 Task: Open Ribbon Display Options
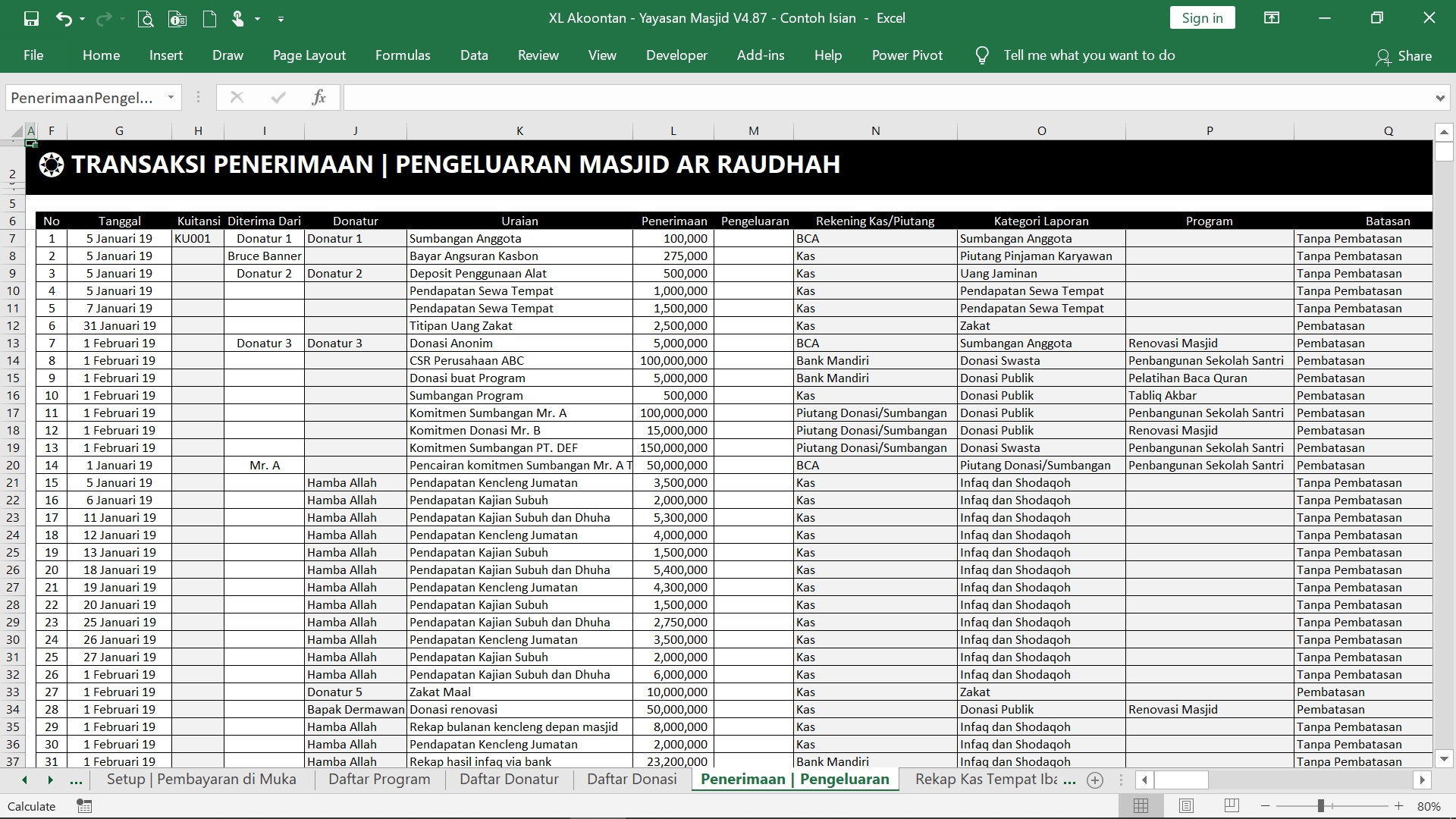[1272, 18]
